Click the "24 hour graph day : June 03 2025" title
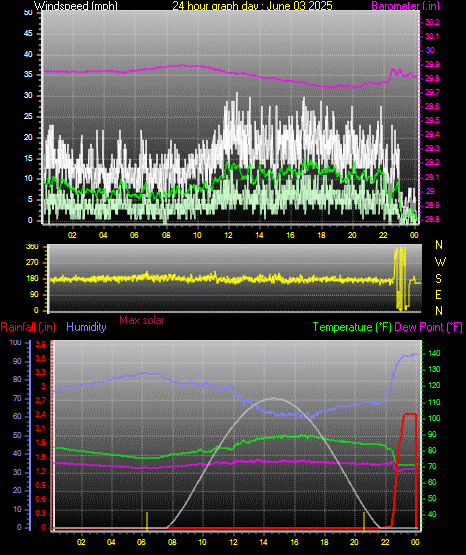The height and width of the screenshot is (555, 466). 252,5
